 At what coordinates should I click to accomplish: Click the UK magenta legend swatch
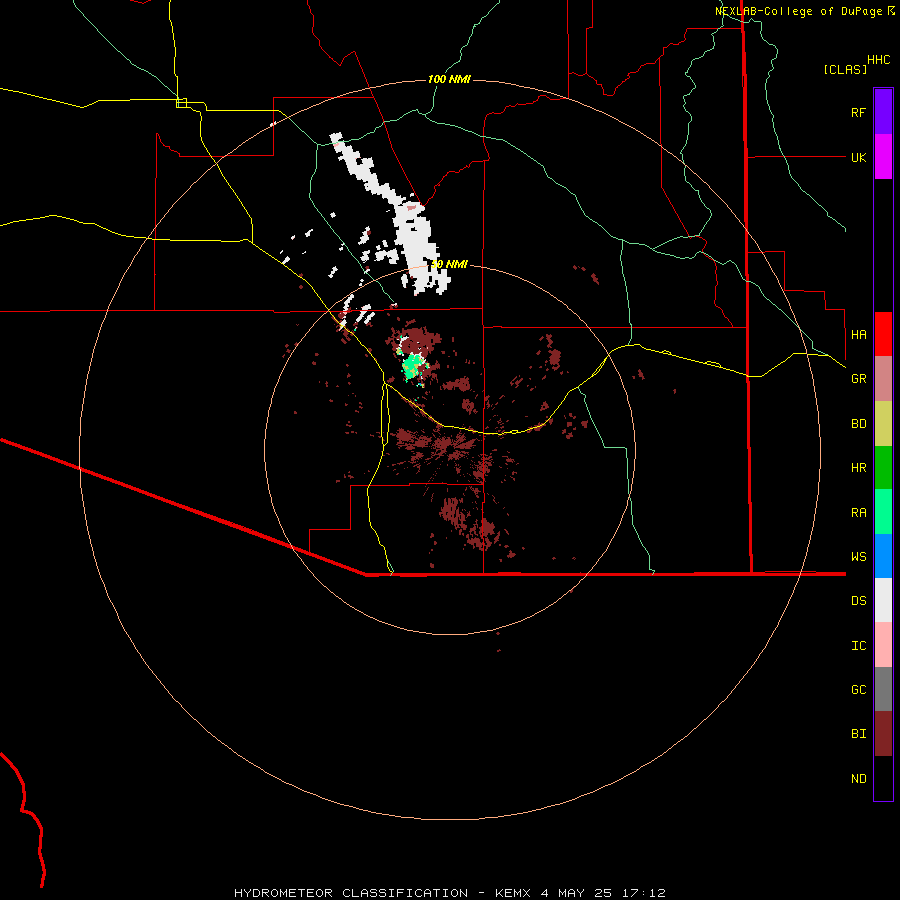click(883, 157)
